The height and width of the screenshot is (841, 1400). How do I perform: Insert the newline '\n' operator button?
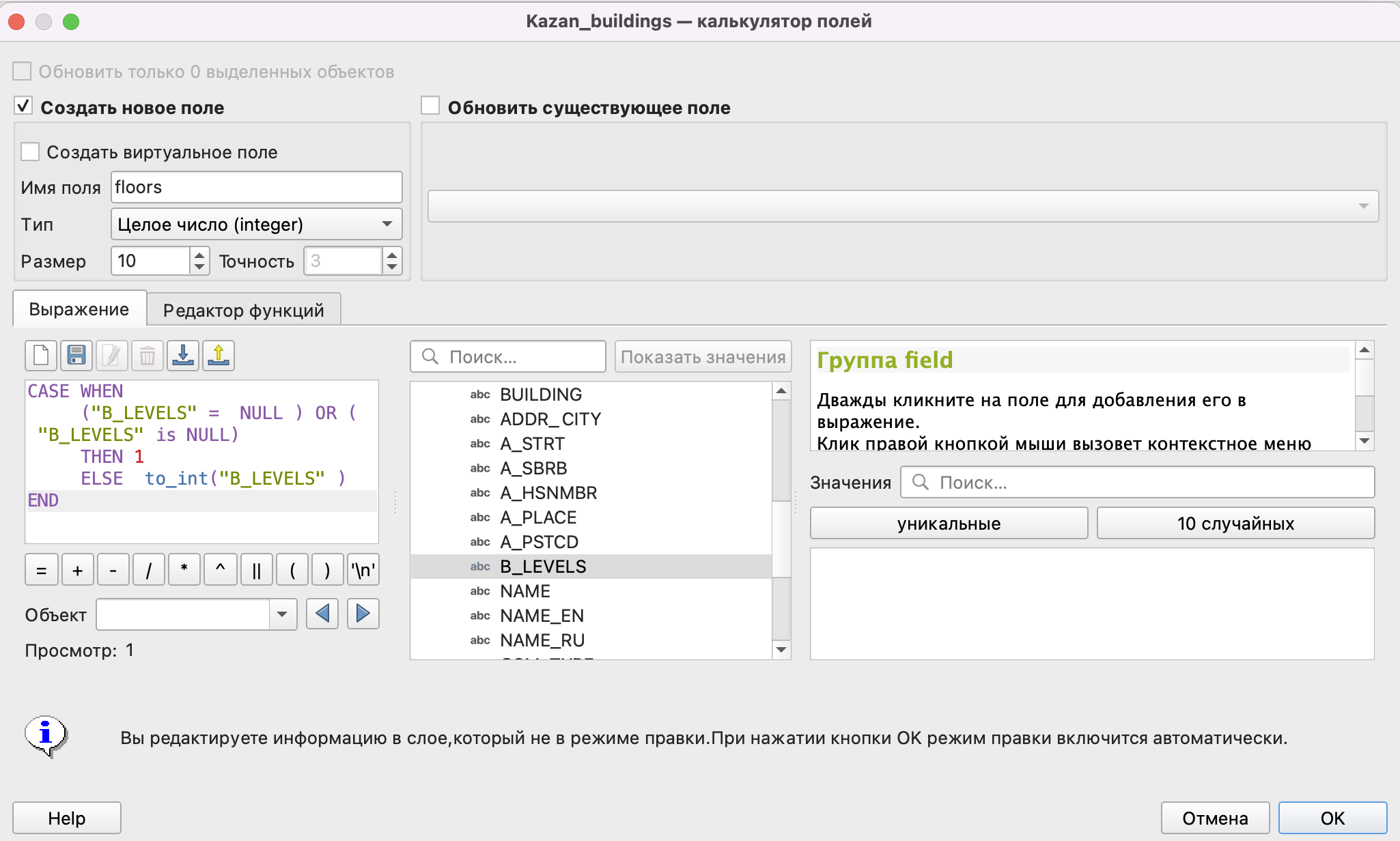tap(363, 570)
